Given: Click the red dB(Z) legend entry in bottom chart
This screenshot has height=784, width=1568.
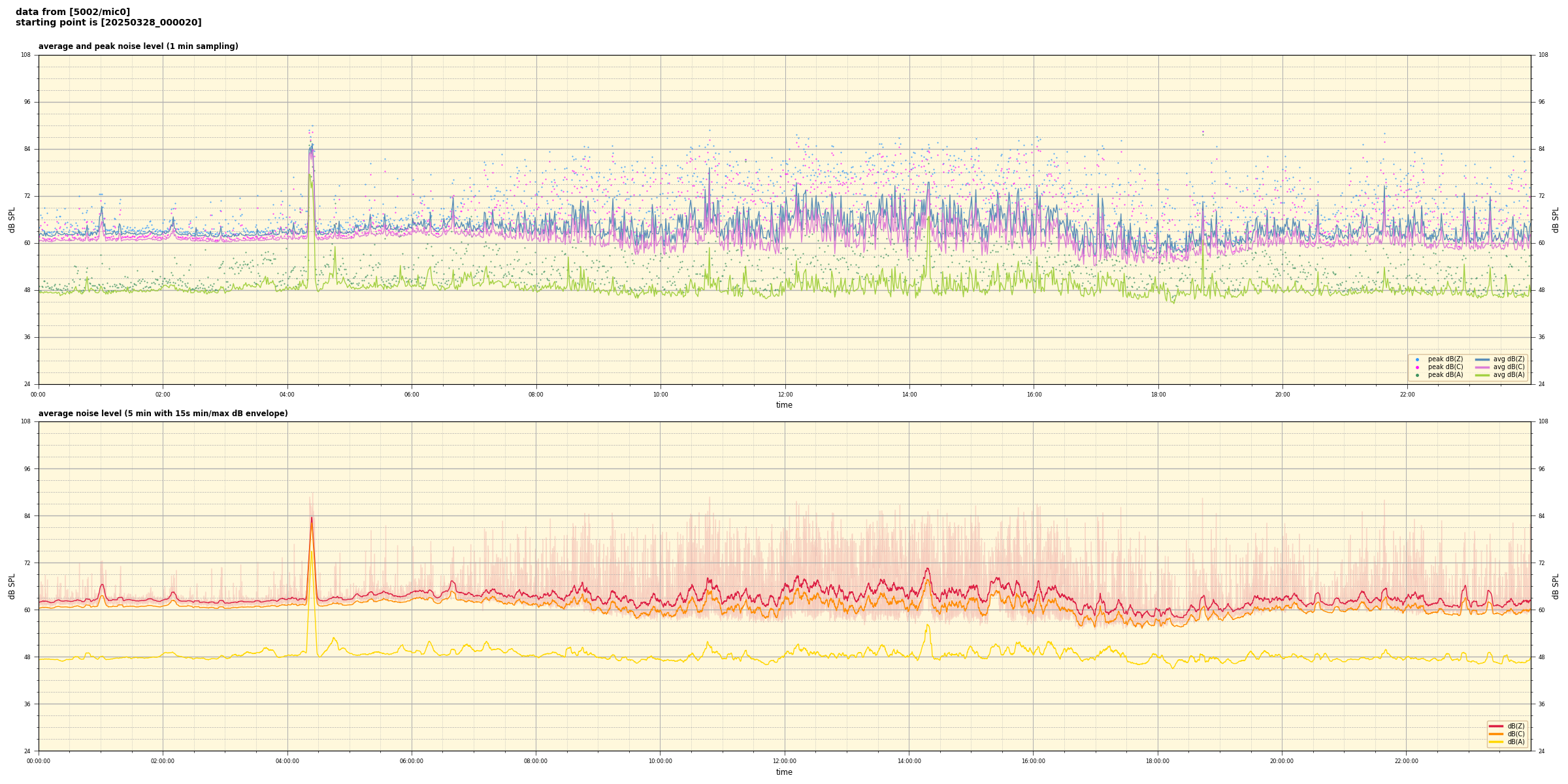Looking at the screenshot, I should [1515, 726].
